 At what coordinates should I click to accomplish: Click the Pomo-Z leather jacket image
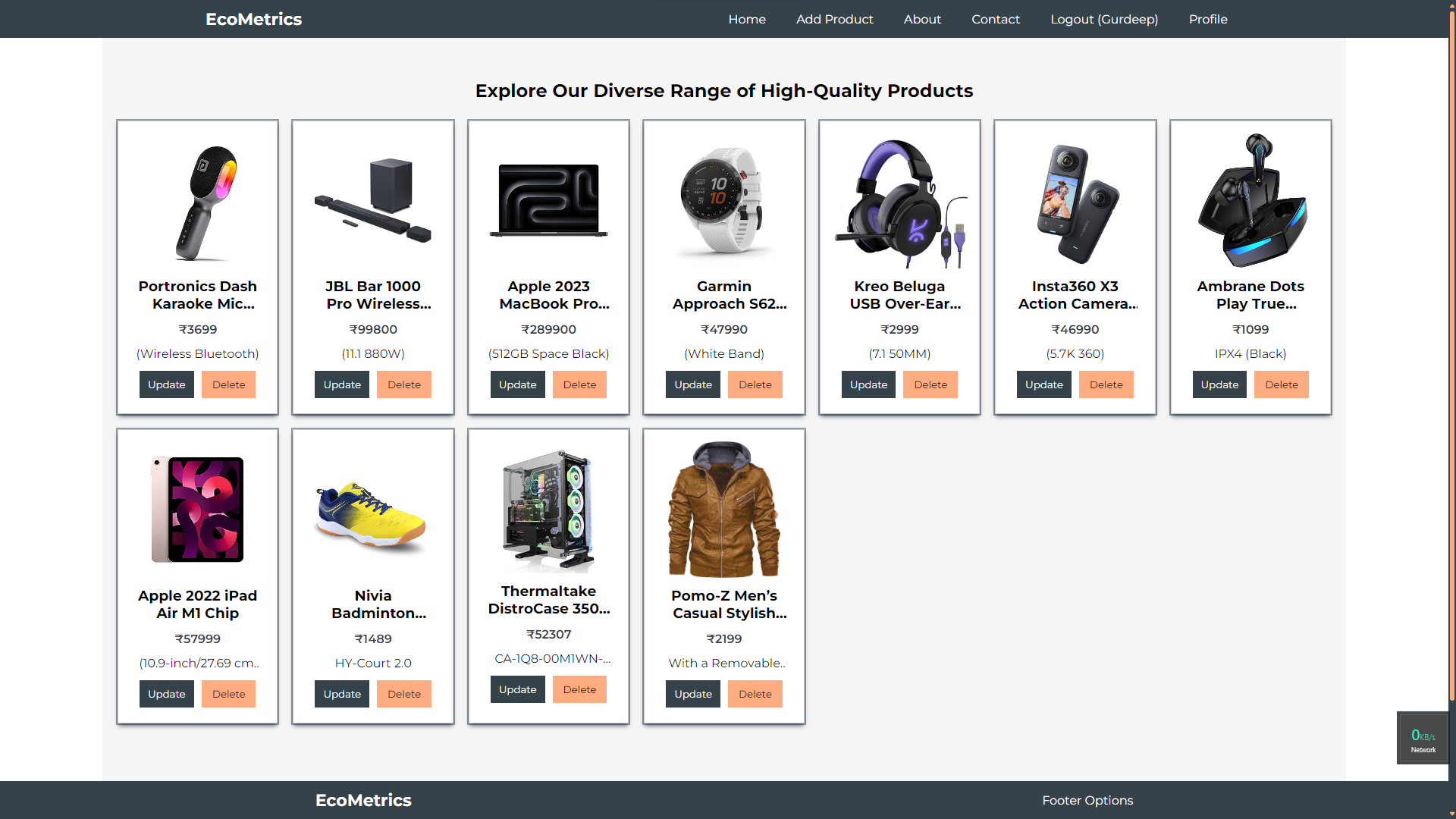(x=724, y=510)
